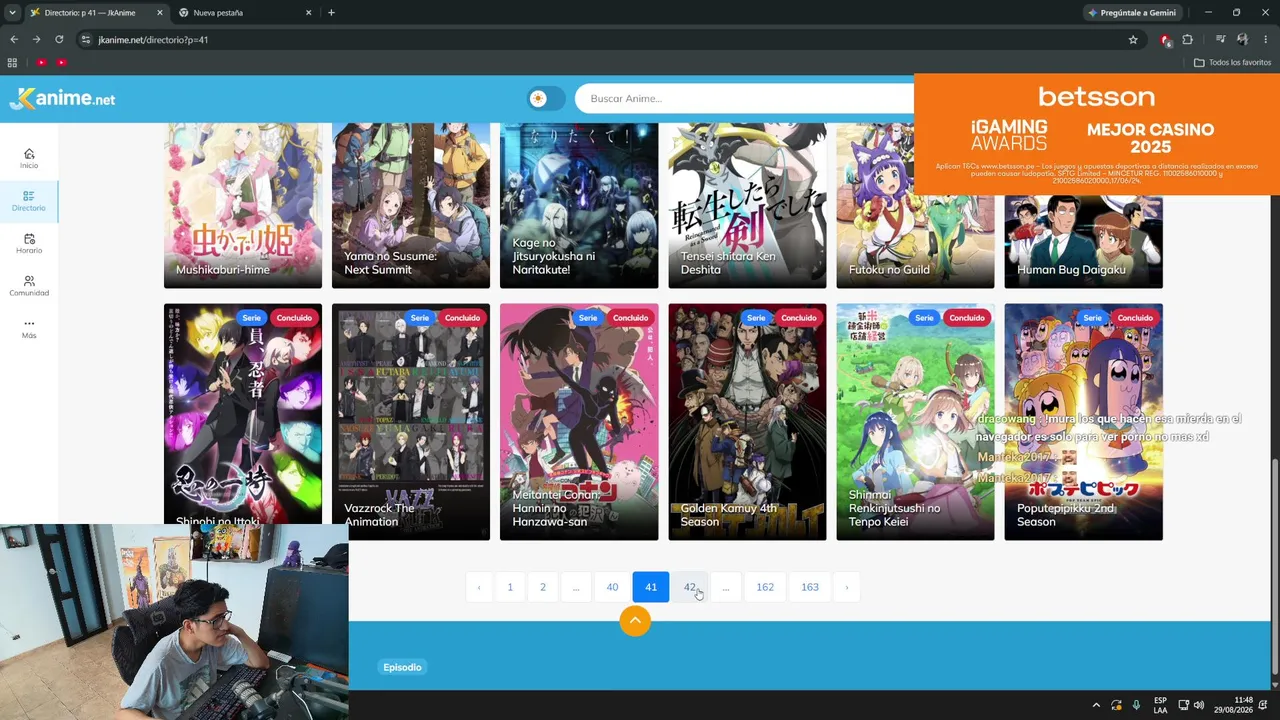Open Mushikaburi-hime anime card
Image resolution: width=1280 pixels, height=720 pixels.
tap(243, 206)
